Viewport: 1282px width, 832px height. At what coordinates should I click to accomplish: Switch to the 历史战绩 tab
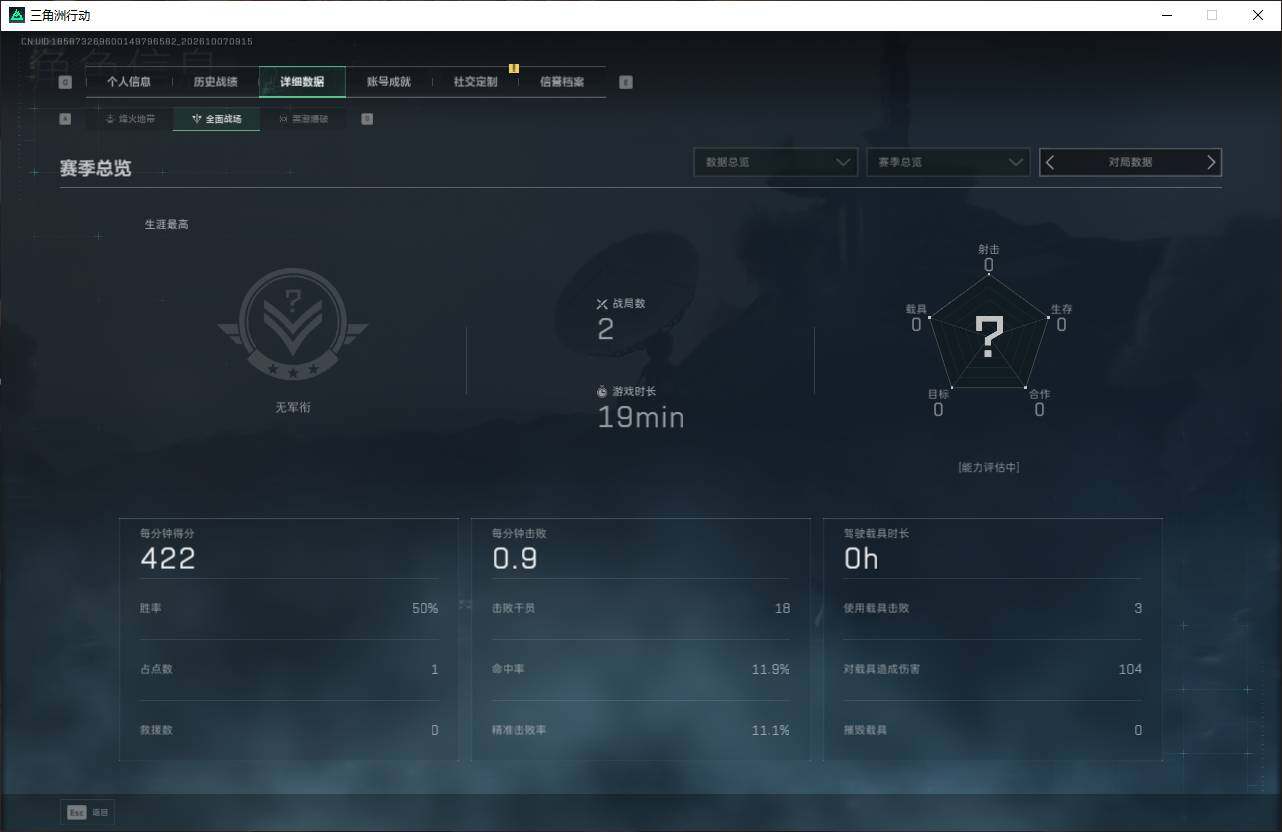click(215, 82)
